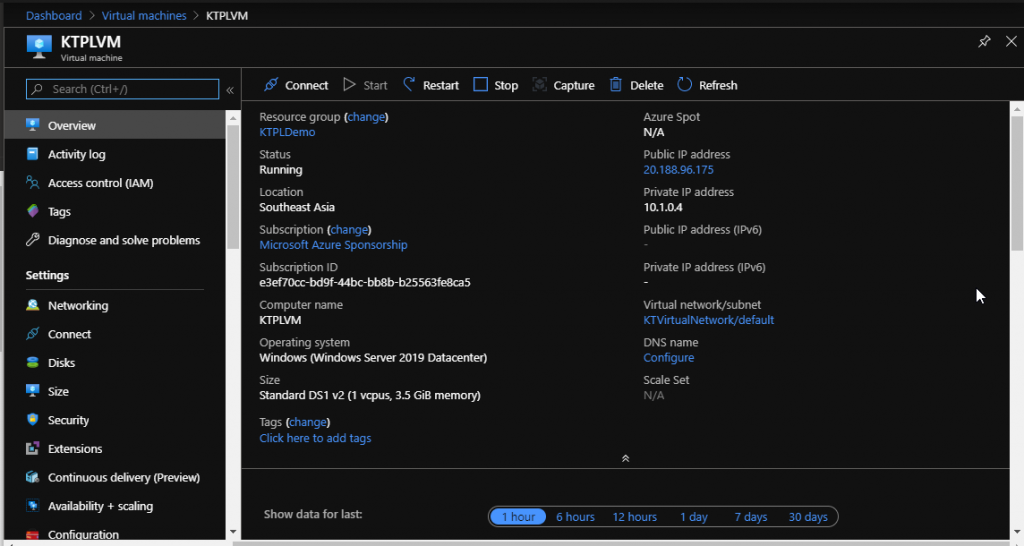
Task: Open the Overview menu item
Action: coord(115,125)
